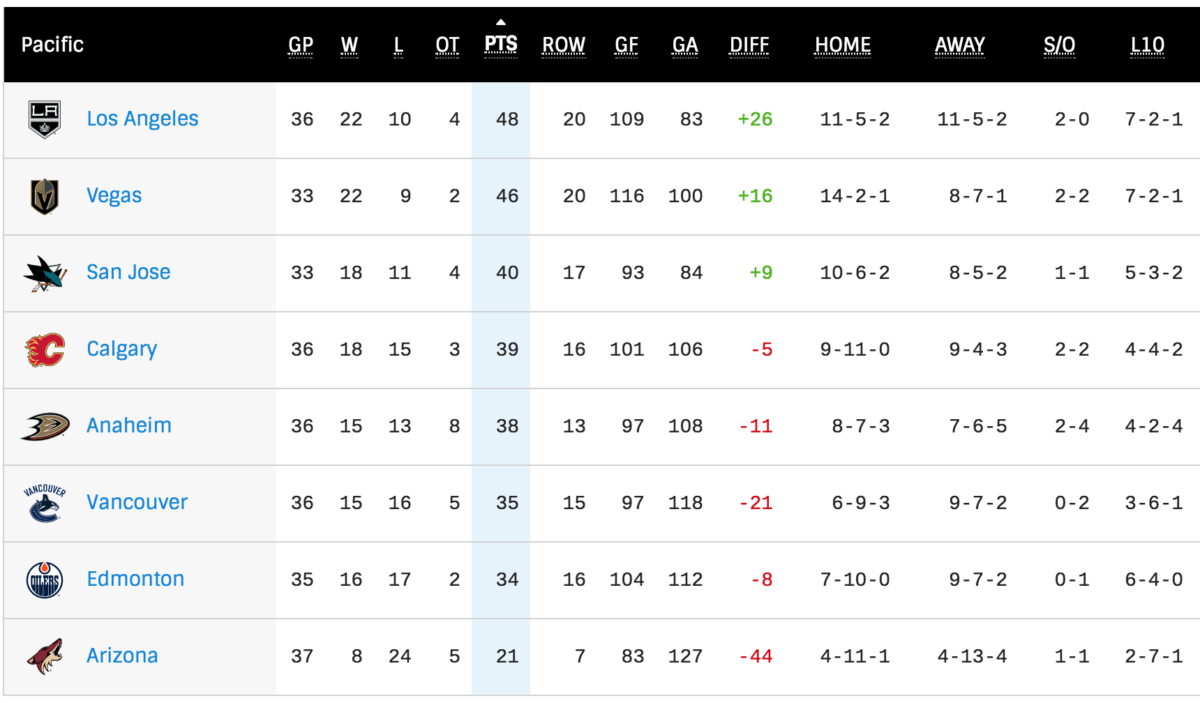Sort table by DIFF column header
The height and width of the screenshot is (703, 1200).
750,45
